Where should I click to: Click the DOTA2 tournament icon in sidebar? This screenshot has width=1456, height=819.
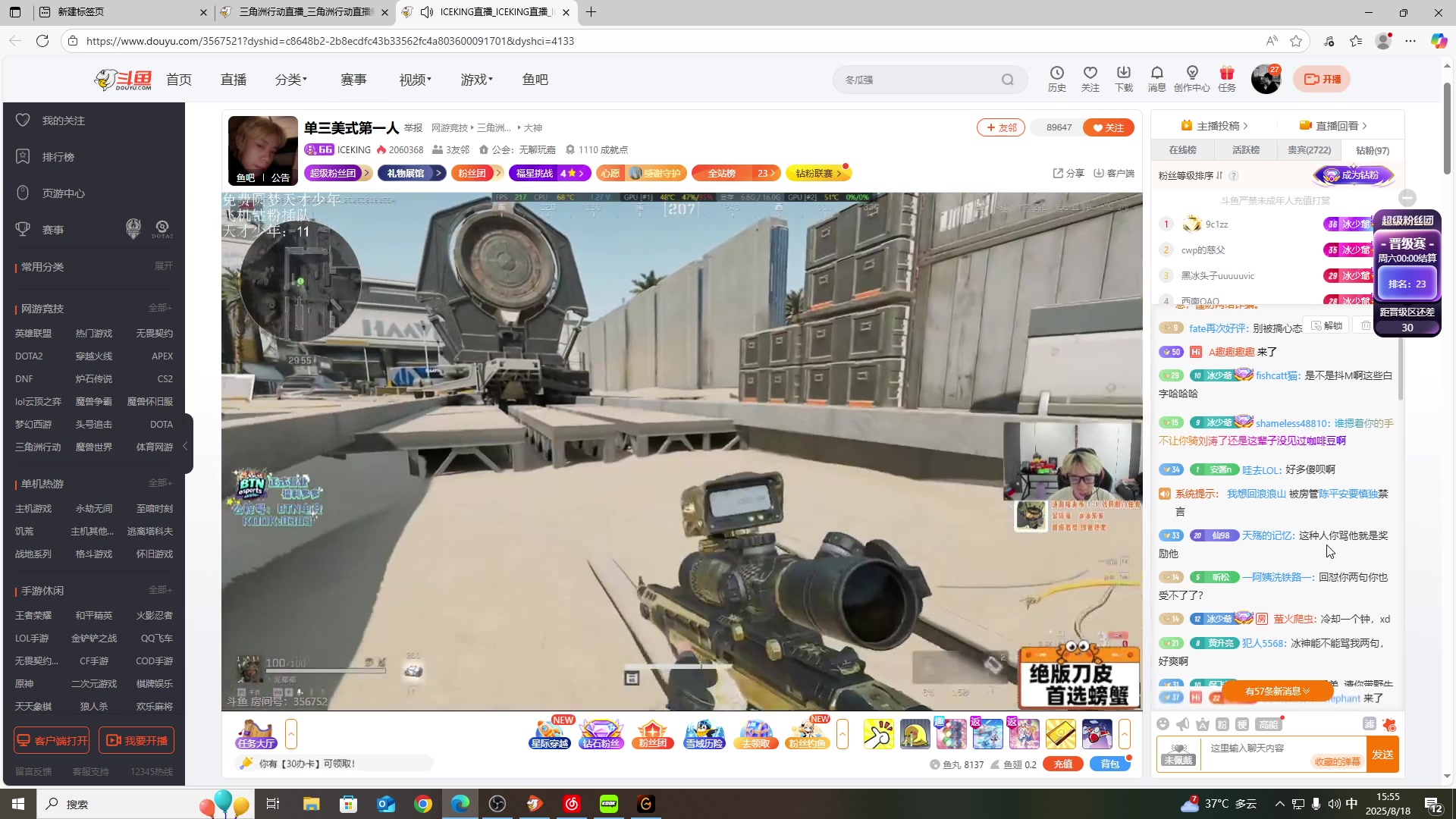[162, 229]
